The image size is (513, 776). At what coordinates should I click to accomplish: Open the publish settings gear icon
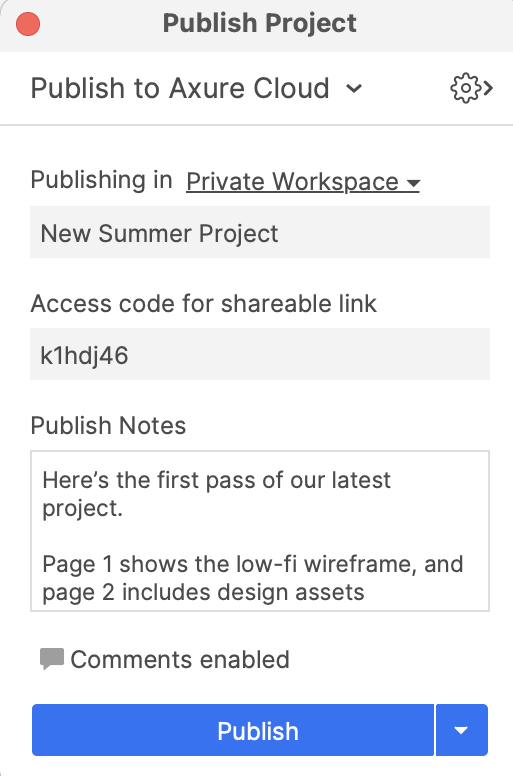point(465,89)
